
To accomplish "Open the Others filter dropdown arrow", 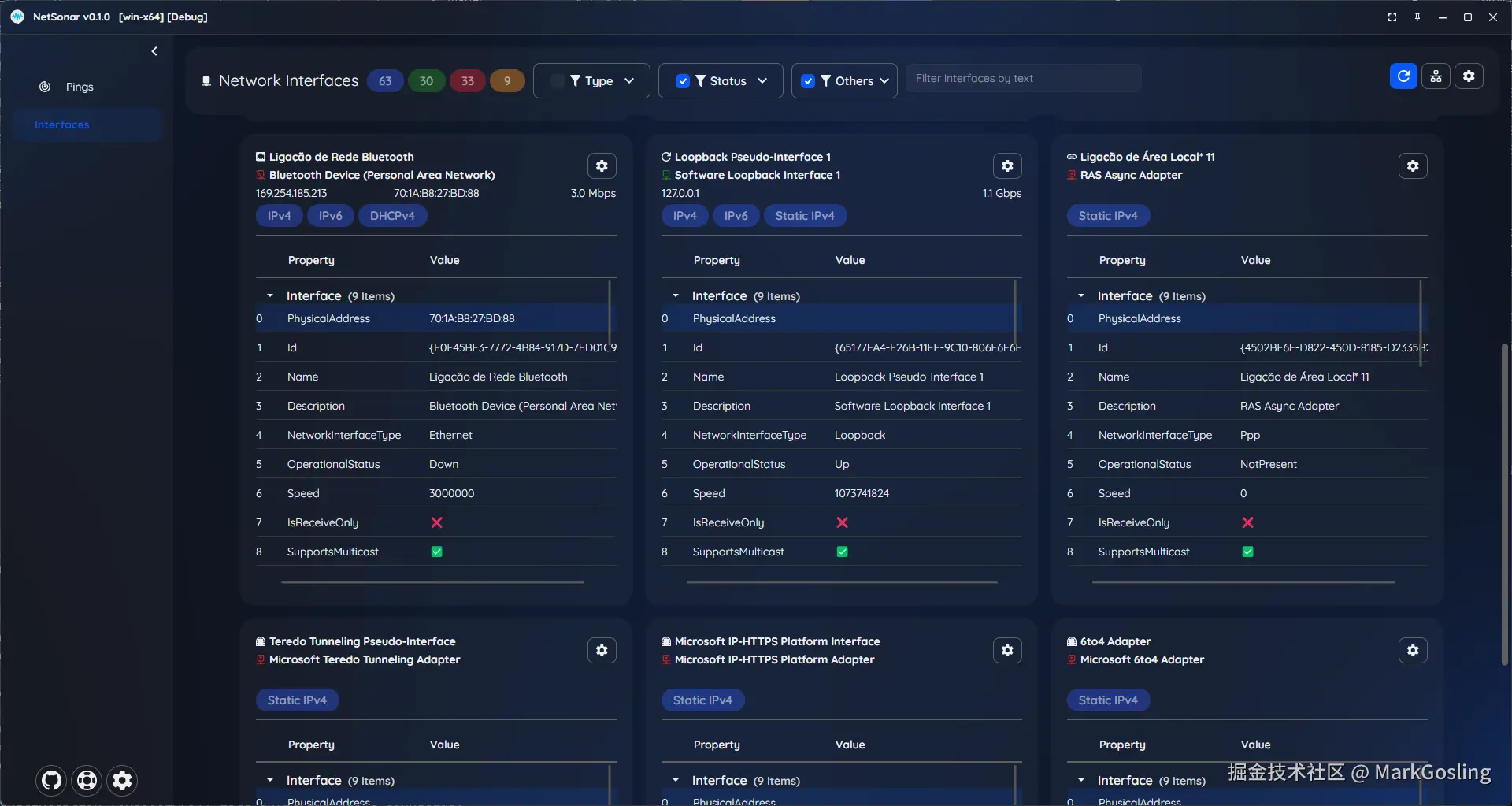I will (x=884, y=81).
